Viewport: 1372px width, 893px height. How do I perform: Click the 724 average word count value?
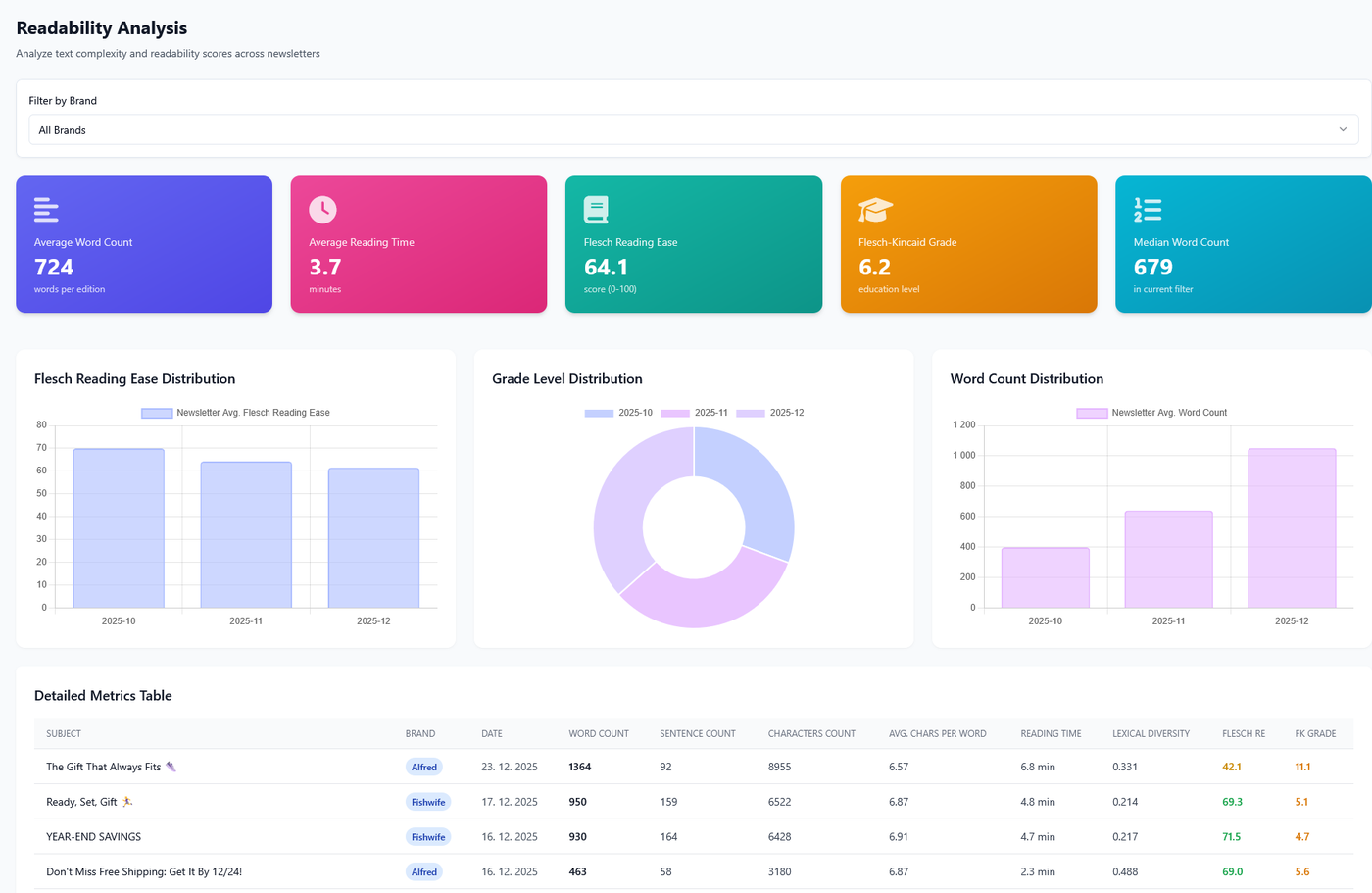coord(54,268)
